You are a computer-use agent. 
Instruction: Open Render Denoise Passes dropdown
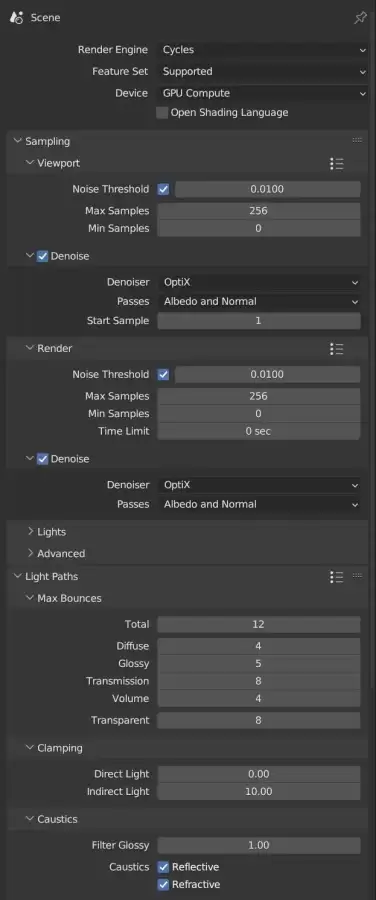(259, 505)
